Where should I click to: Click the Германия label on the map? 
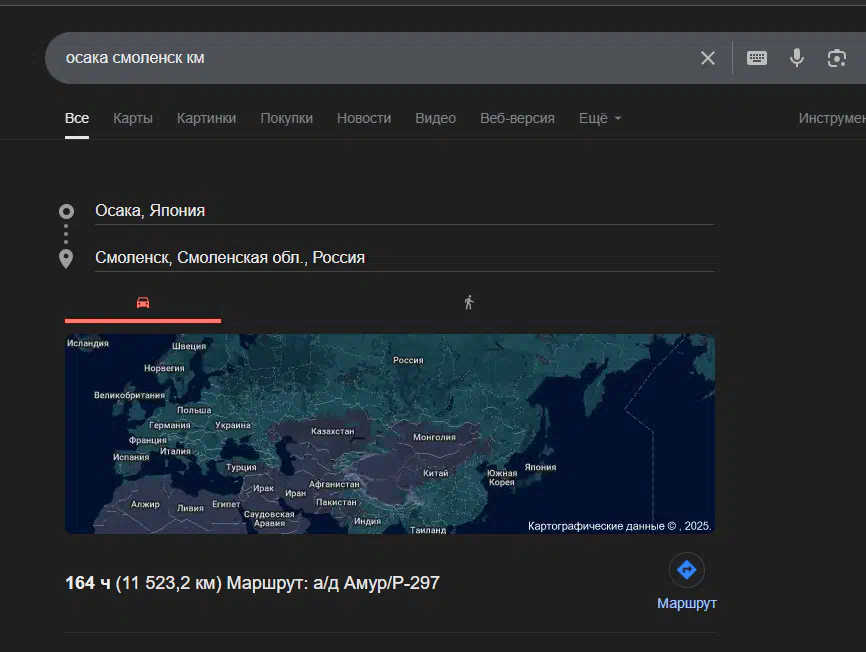coord(170,425)
